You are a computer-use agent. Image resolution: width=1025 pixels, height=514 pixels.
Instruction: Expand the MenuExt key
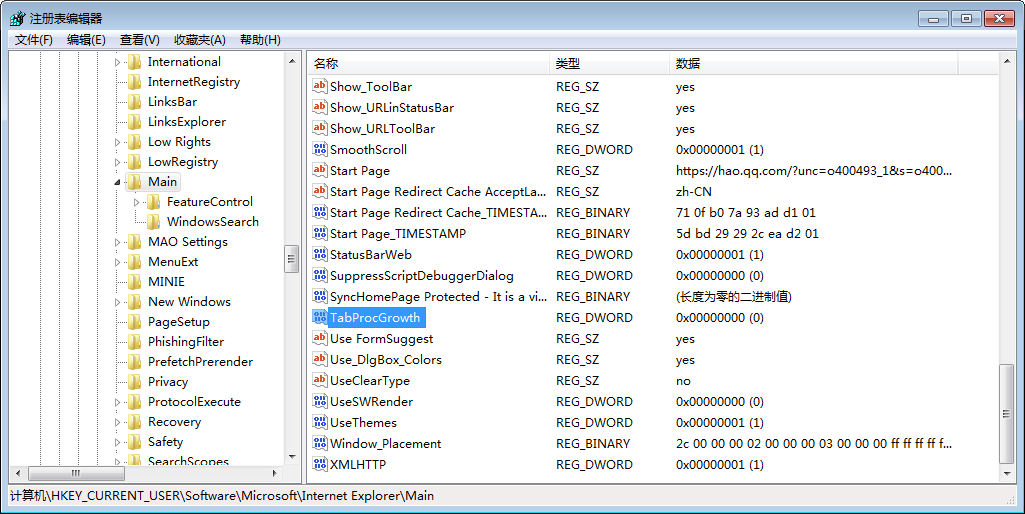[x=118, y=262]
